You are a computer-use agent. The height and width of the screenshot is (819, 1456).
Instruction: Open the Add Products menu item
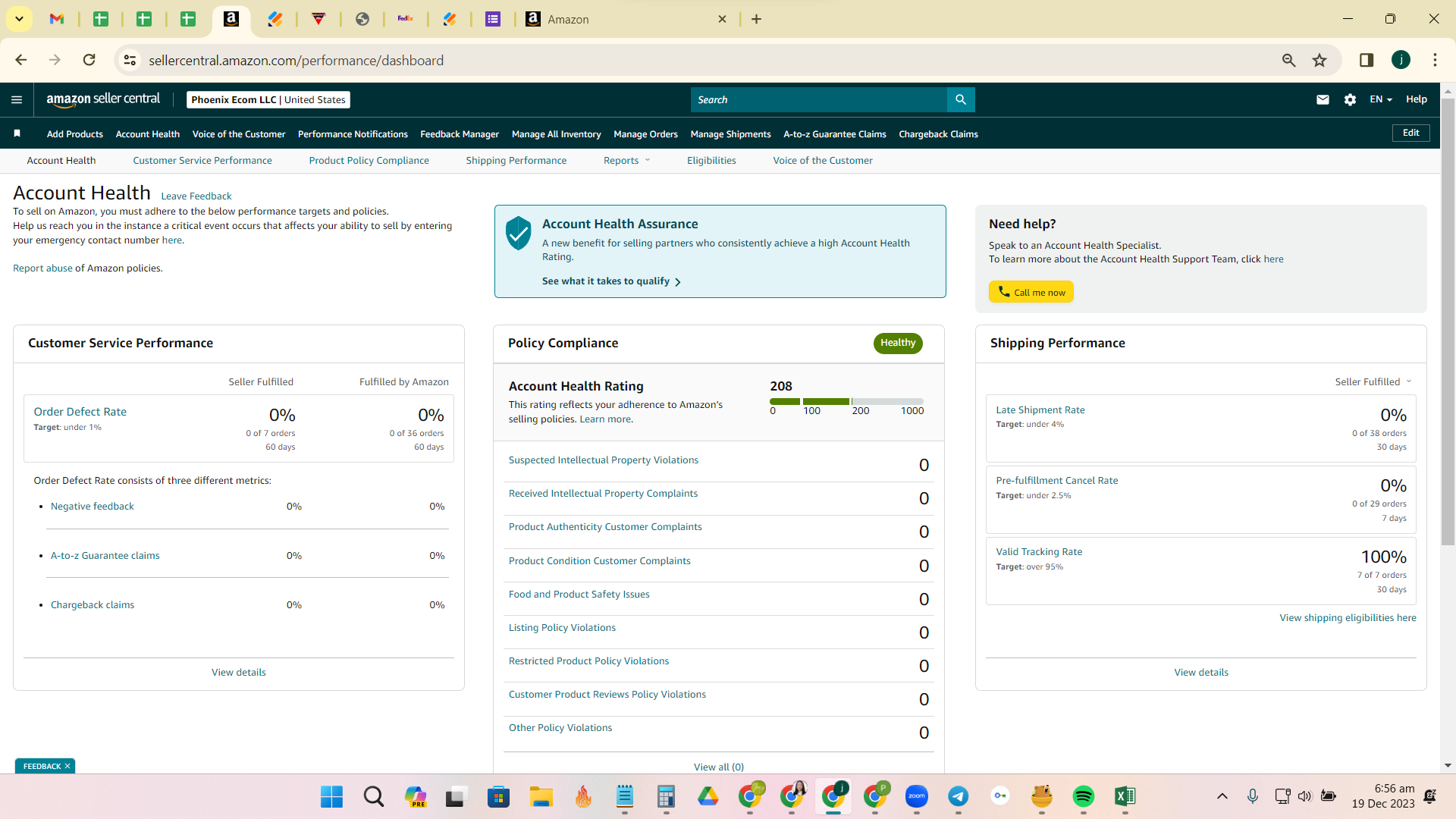tap(75, 133)
